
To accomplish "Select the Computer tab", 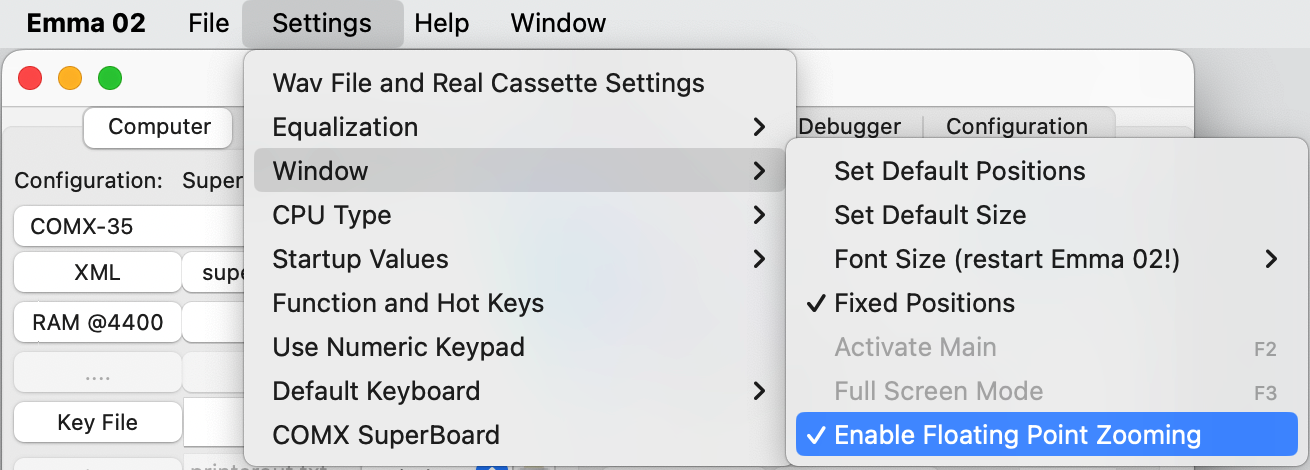I will (159, 127).
